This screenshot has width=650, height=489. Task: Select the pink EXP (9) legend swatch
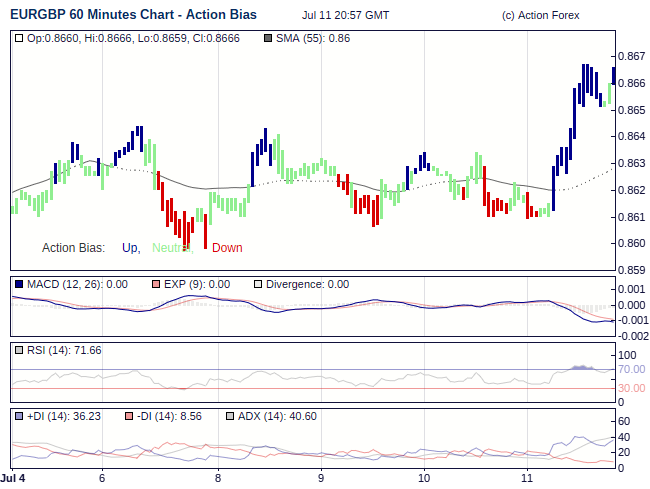156,284
